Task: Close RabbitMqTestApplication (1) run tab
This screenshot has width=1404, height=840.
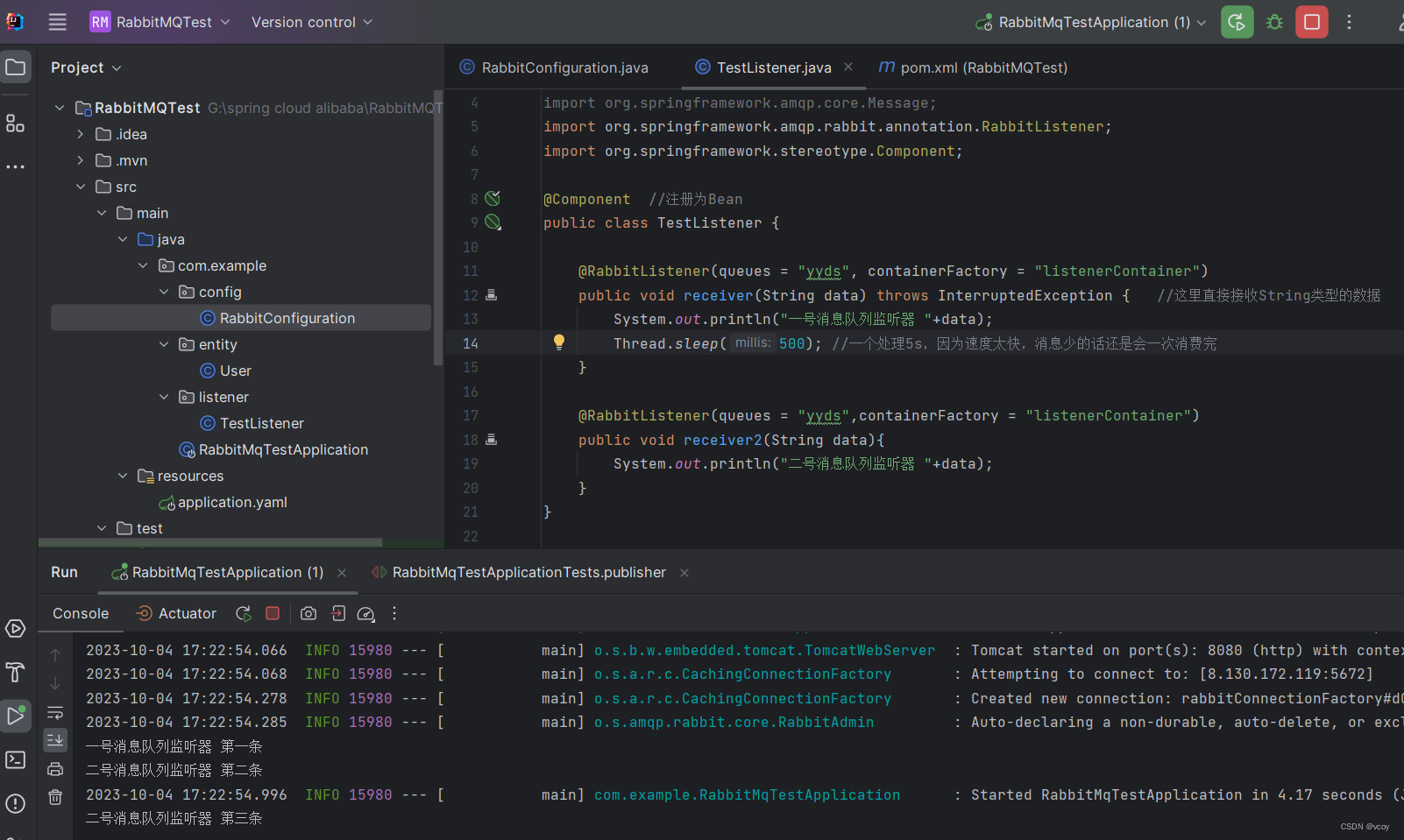Action: pyautogui.click(x=342, y=573)
